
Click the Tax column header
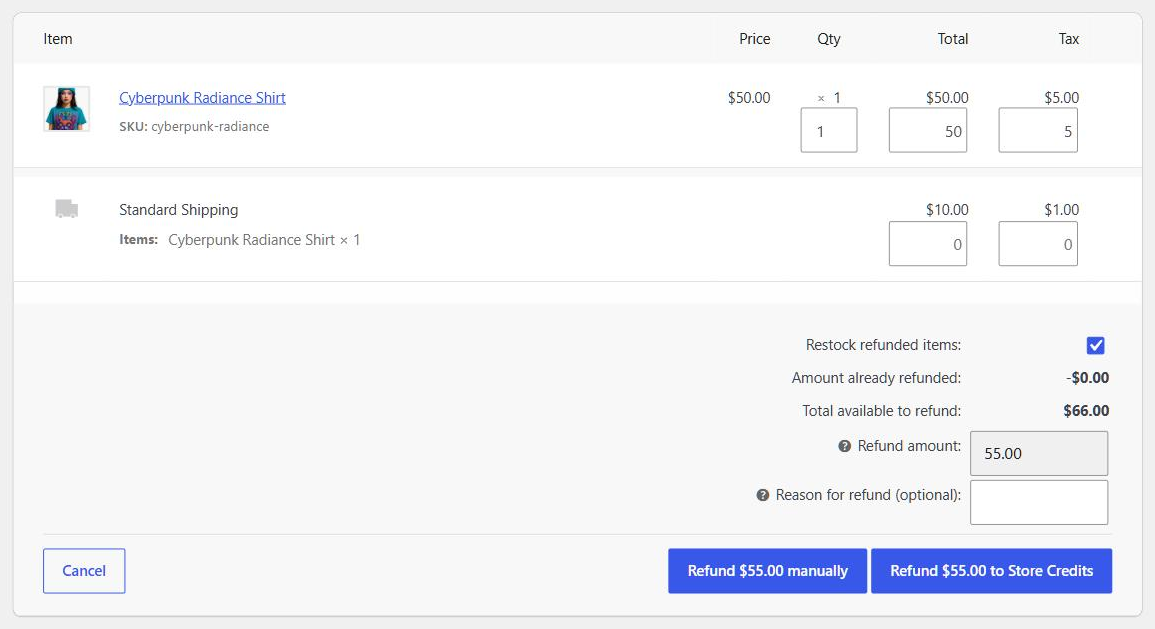1069,39
